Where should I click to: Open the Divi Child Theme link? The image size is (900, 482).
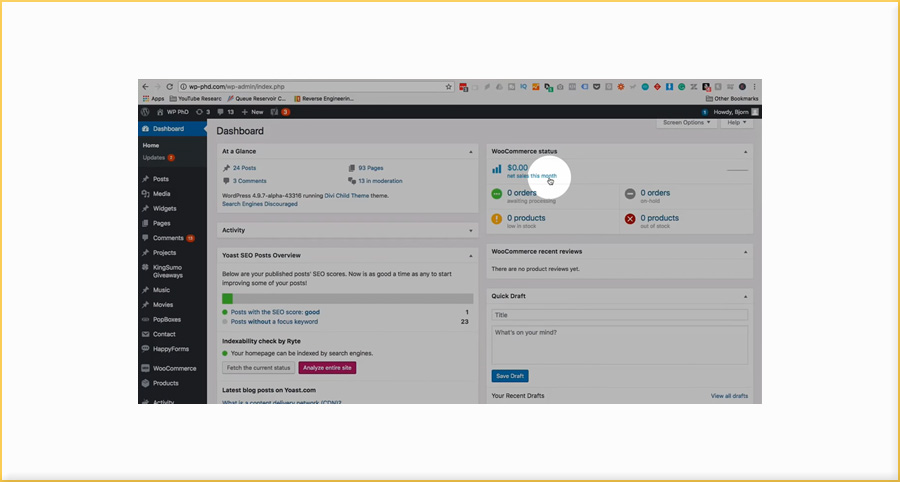pyautogui.click(x=349, y=196)
